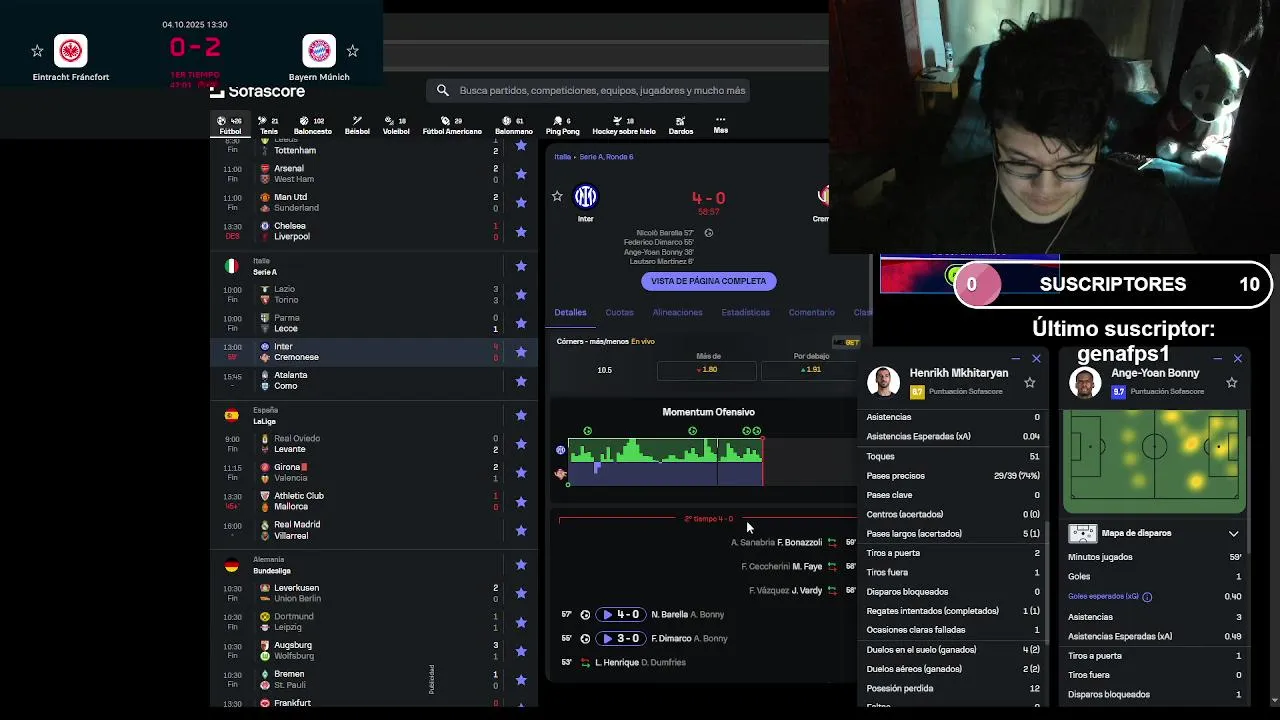The height and width of the screenshot is (720, 1280).
Task: Click the Italy flag icon
Action: point(231,266)
